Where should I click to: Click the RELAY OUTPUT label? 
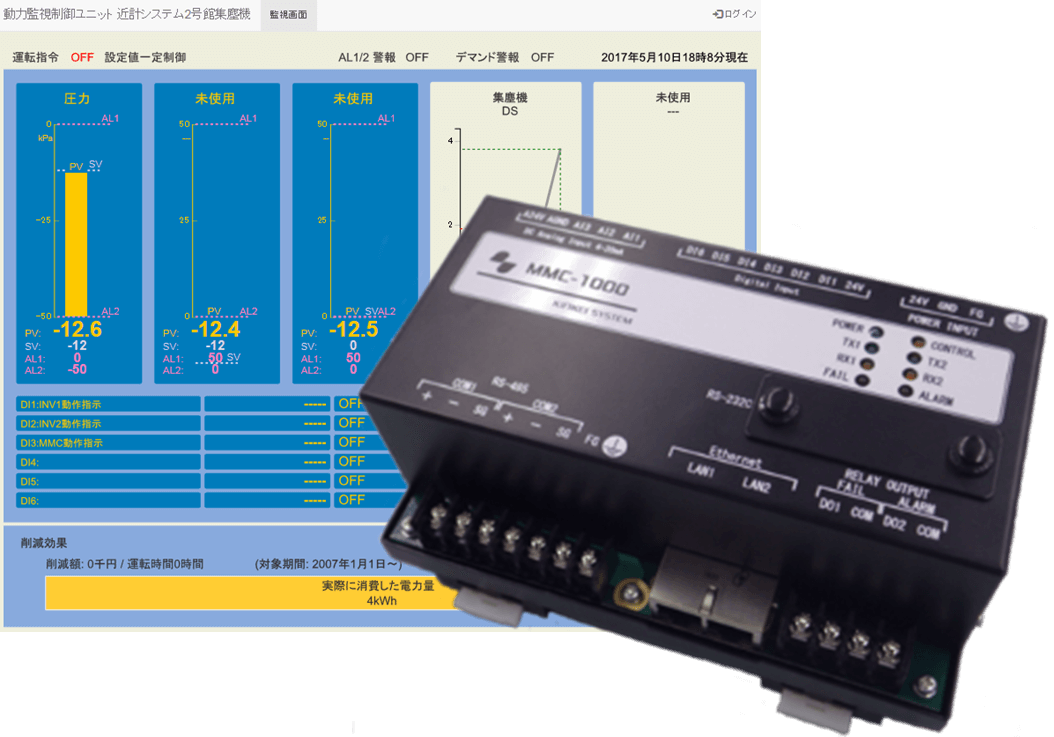tap(887, 482)
